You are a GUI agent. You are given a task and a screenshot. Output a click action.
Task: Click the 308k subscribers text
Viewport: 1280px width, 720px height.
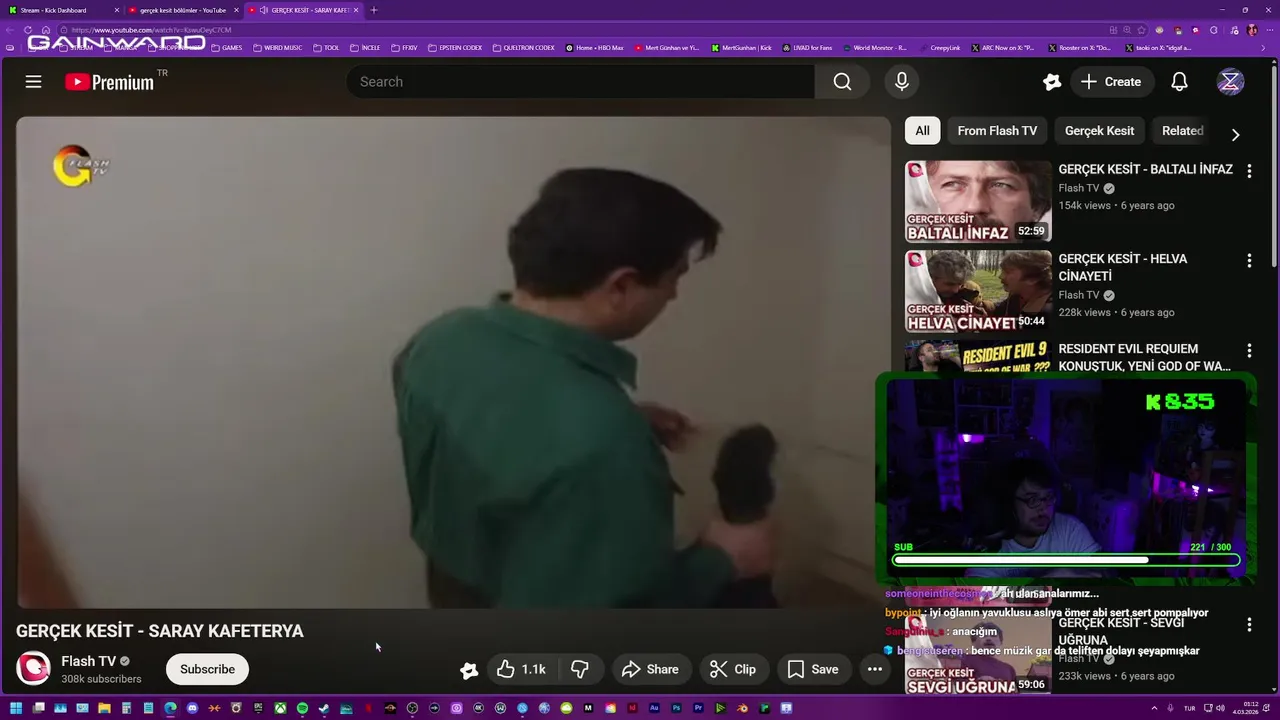click(x=101, y=679)
